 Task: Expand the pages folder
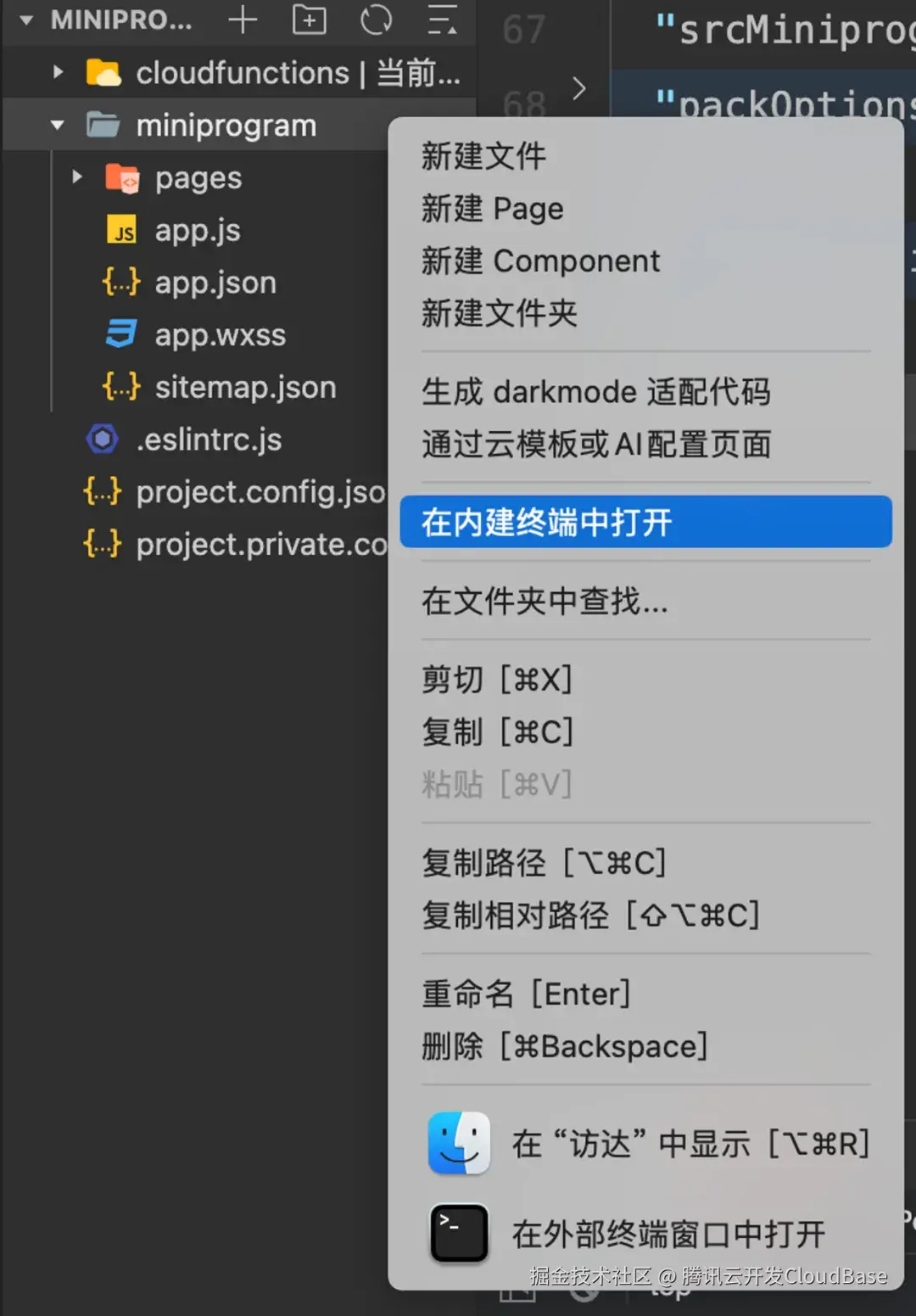pos(77,177)
